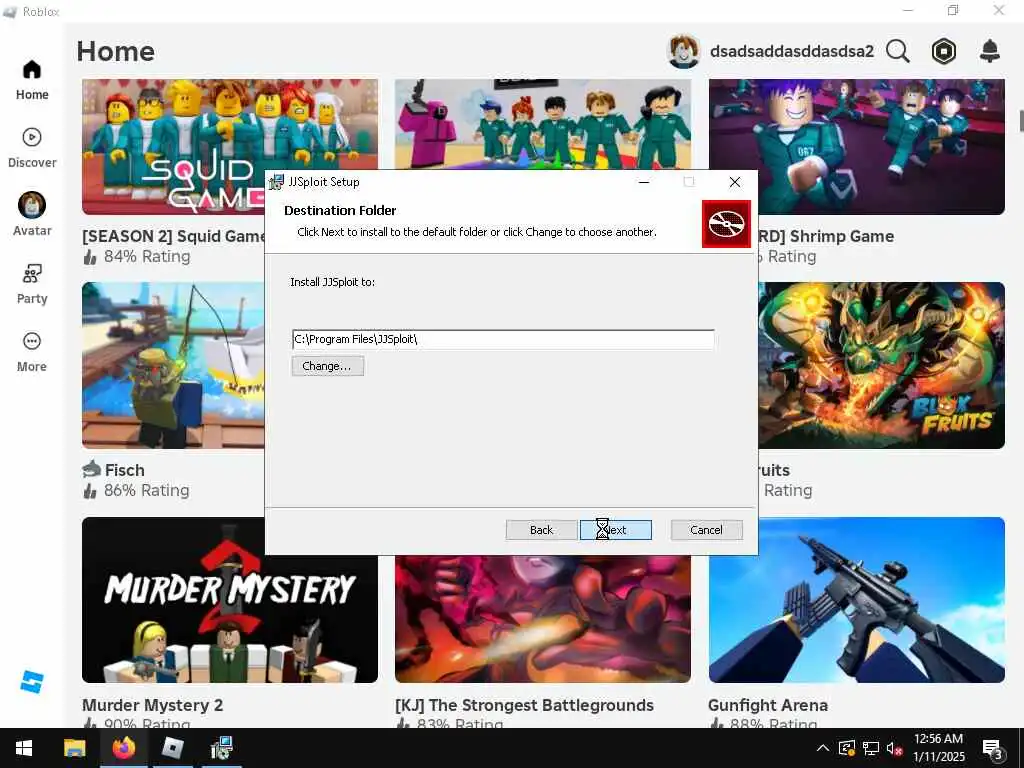This screenshot has width=1024, height=768.
Task: Open the Home tab in Roblox sidebar
Action: point(32,80)
